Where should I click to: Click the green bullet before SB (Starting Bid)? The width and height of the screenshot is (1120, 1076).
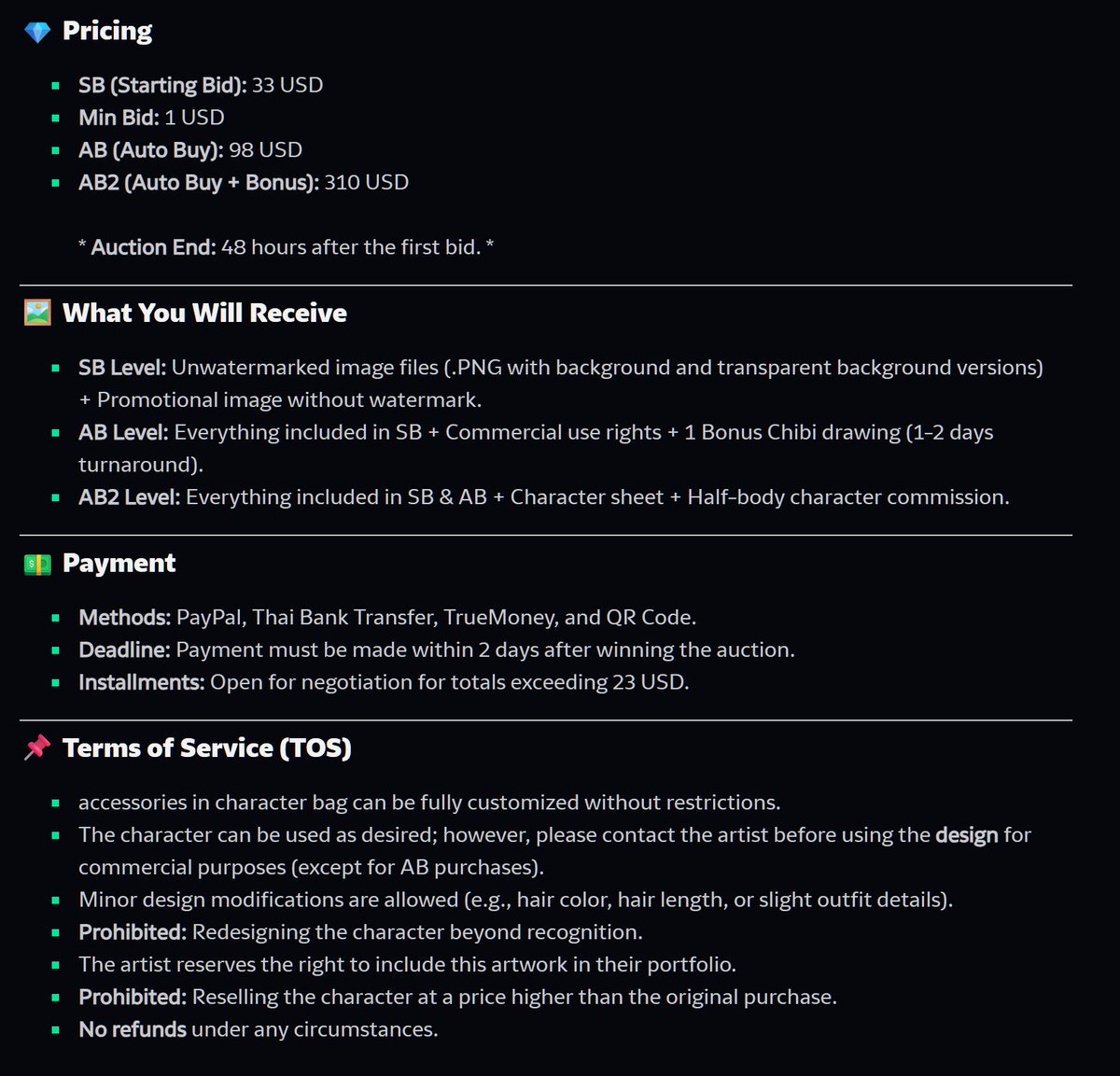[56, 86]
